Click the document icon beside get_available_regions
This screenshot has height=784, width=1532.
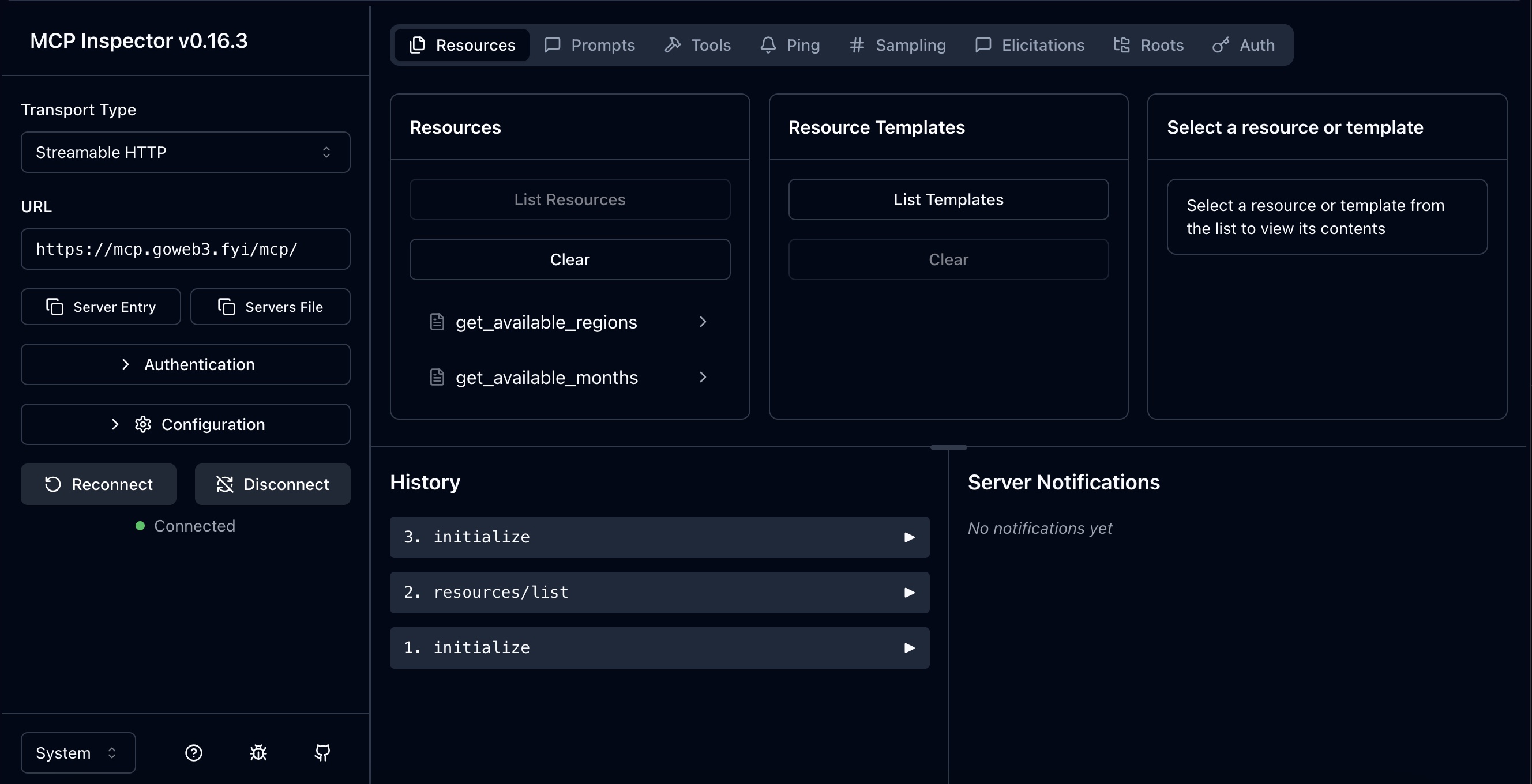click(x=438, y=322)
